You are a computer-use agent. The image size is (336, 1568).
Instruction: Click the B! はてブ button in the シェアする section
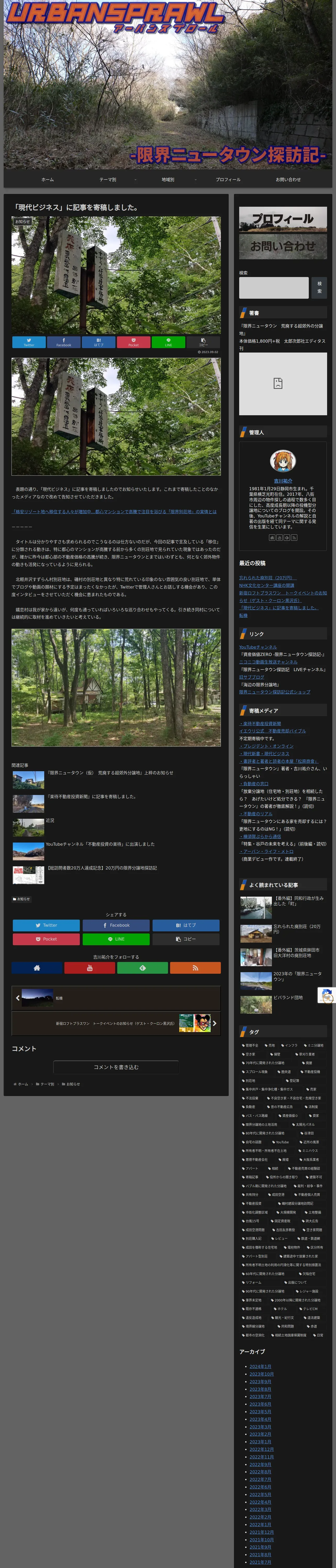[186, 925]
